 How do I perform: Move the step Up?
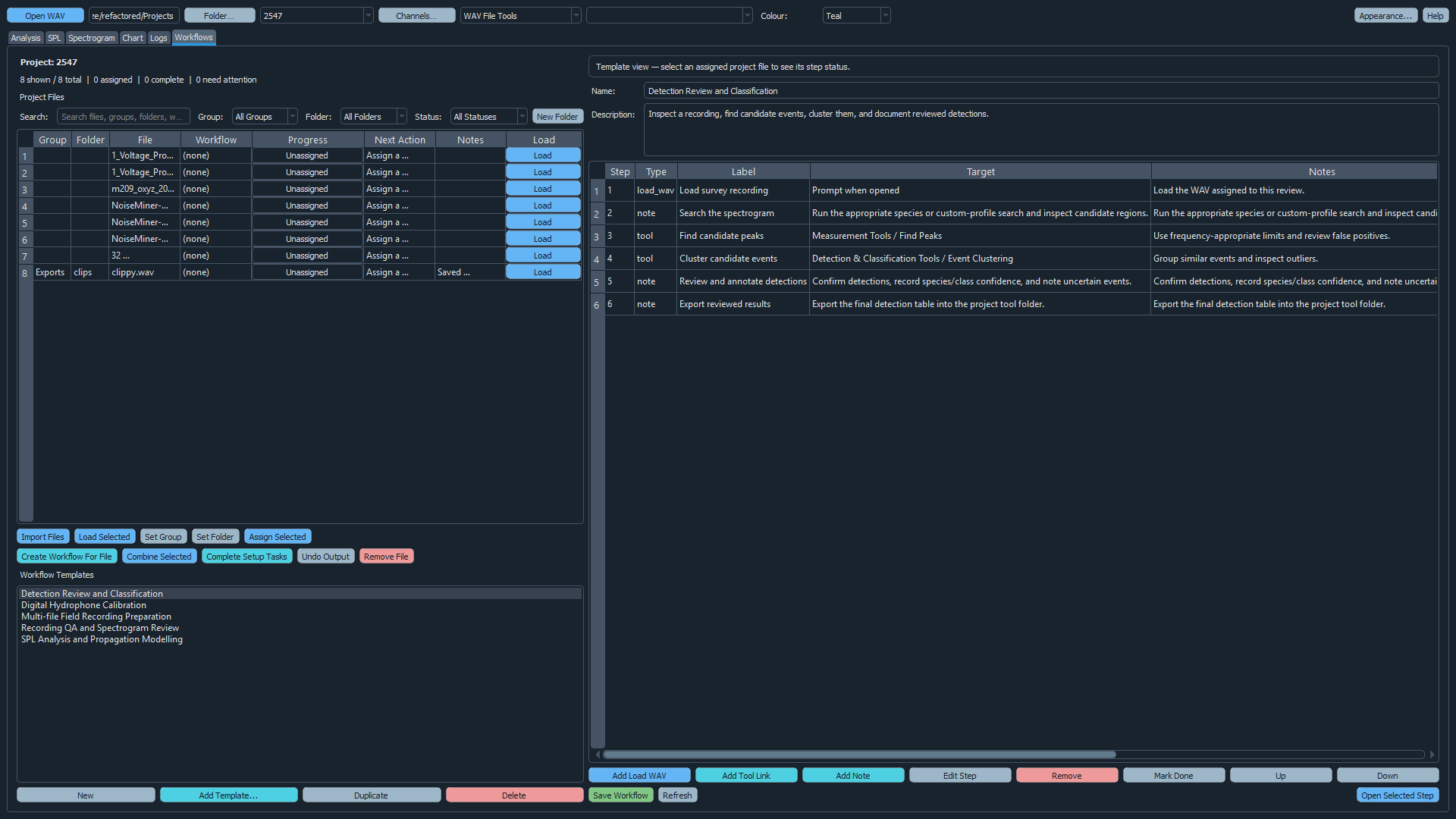(x=1281, y=776)
